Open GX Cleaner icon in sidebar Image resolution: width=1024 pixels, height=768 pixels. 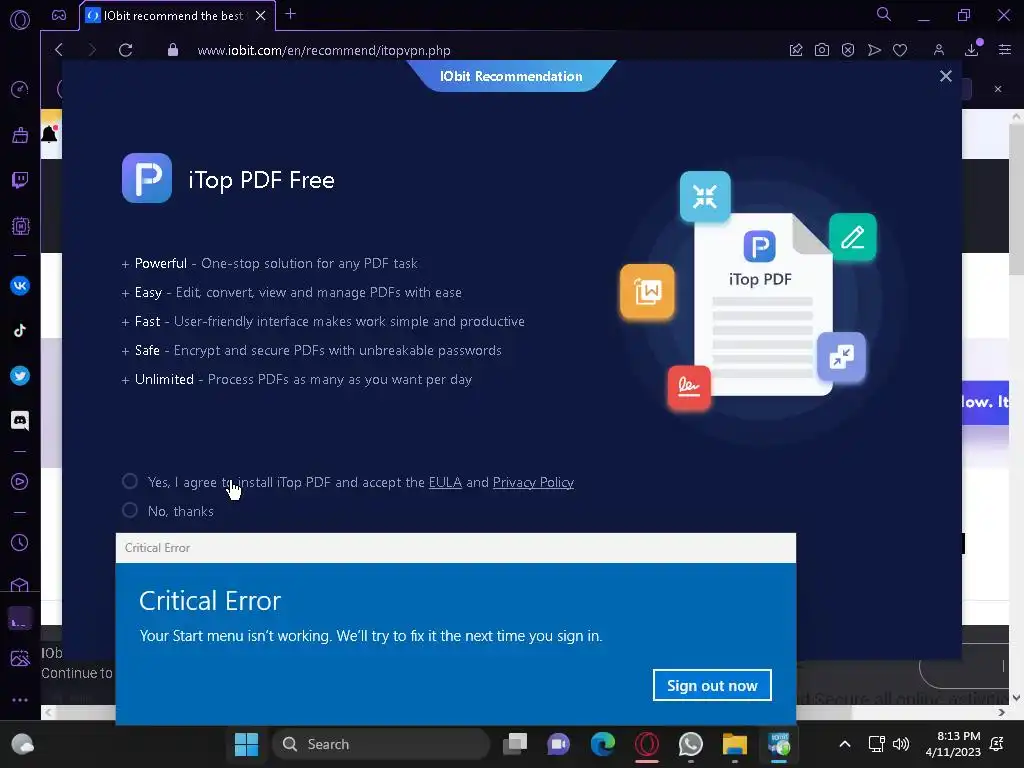20,135
